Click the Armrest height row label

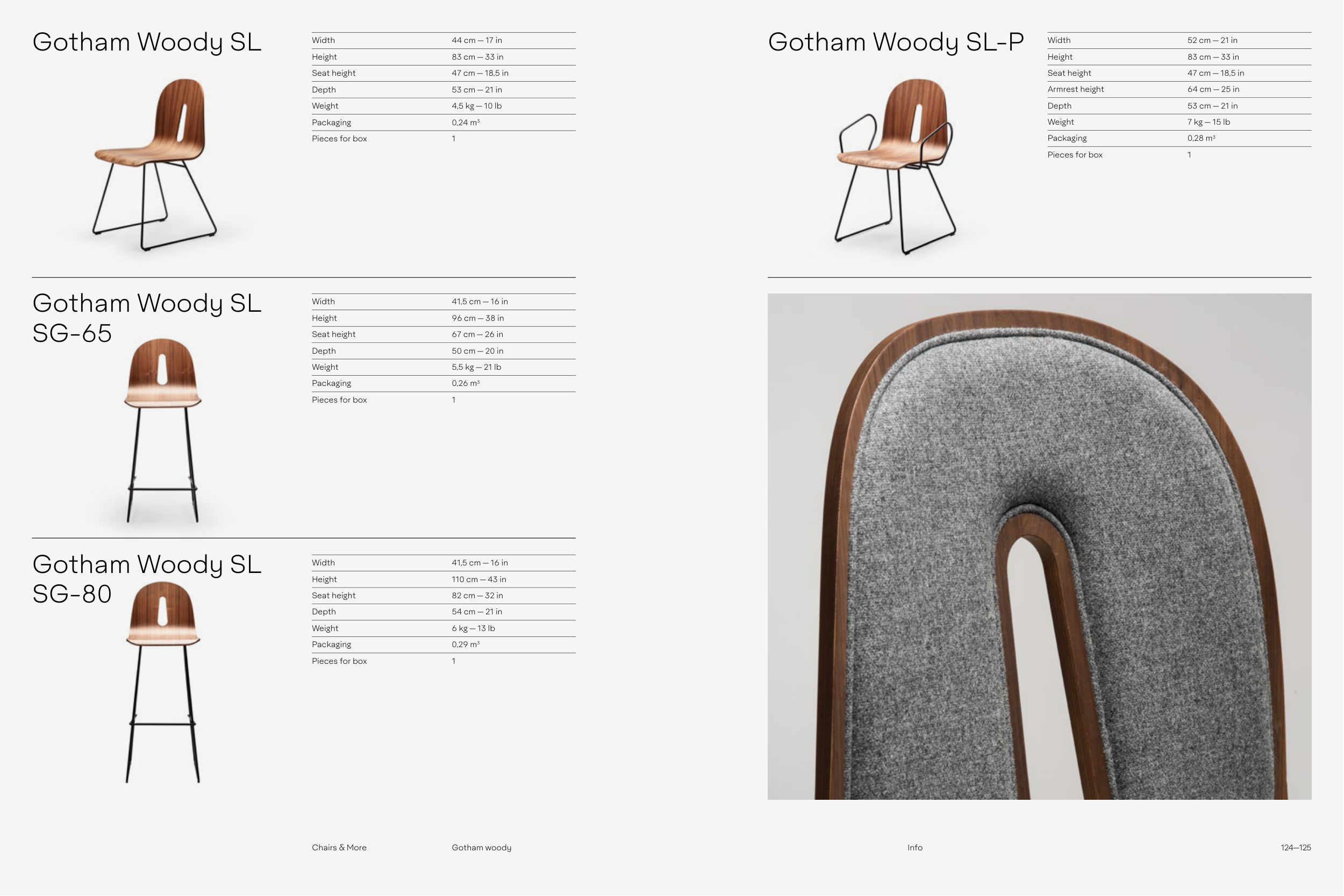tap(1075, 89)
